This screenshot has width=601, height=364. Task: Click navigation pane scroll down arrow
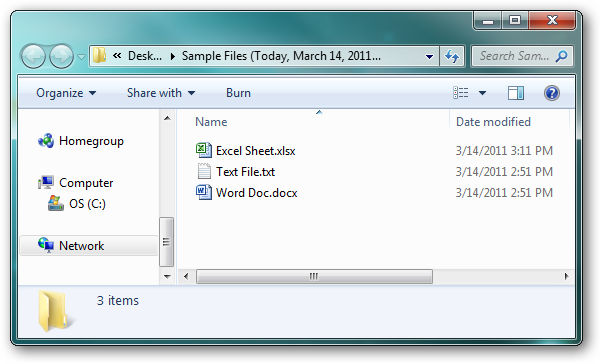pos(167,276)
